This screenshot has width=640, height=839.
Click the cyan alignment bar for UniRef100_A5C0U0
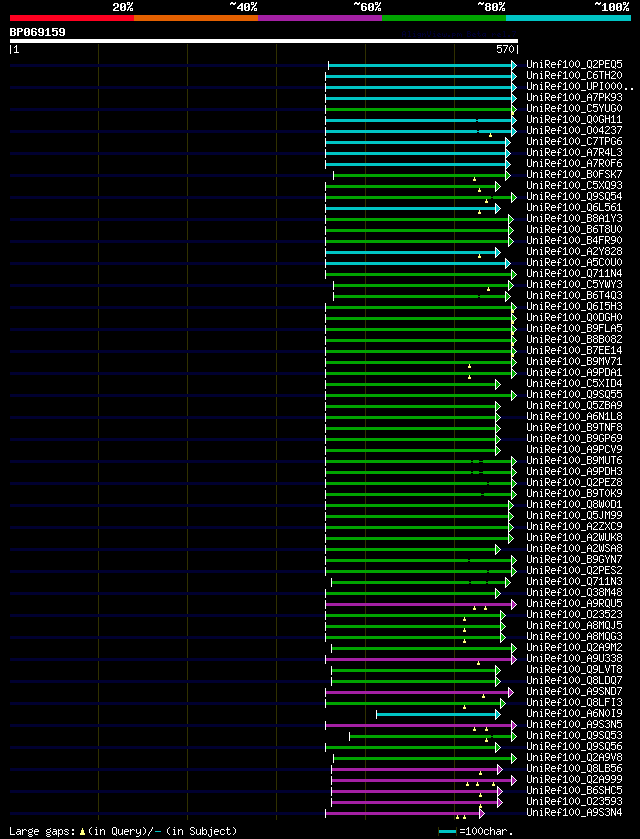pos(418,263)
